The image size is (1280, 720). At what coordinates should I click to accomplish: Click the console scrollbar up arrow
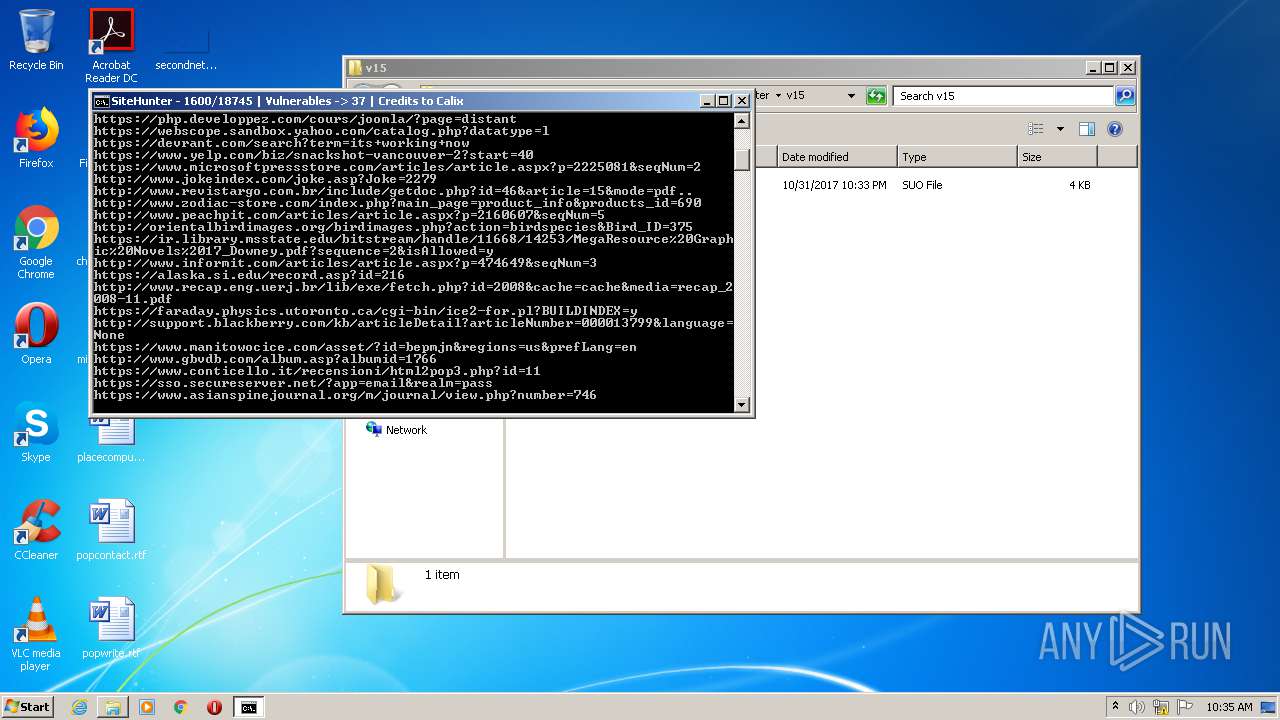tap(742, 121)
